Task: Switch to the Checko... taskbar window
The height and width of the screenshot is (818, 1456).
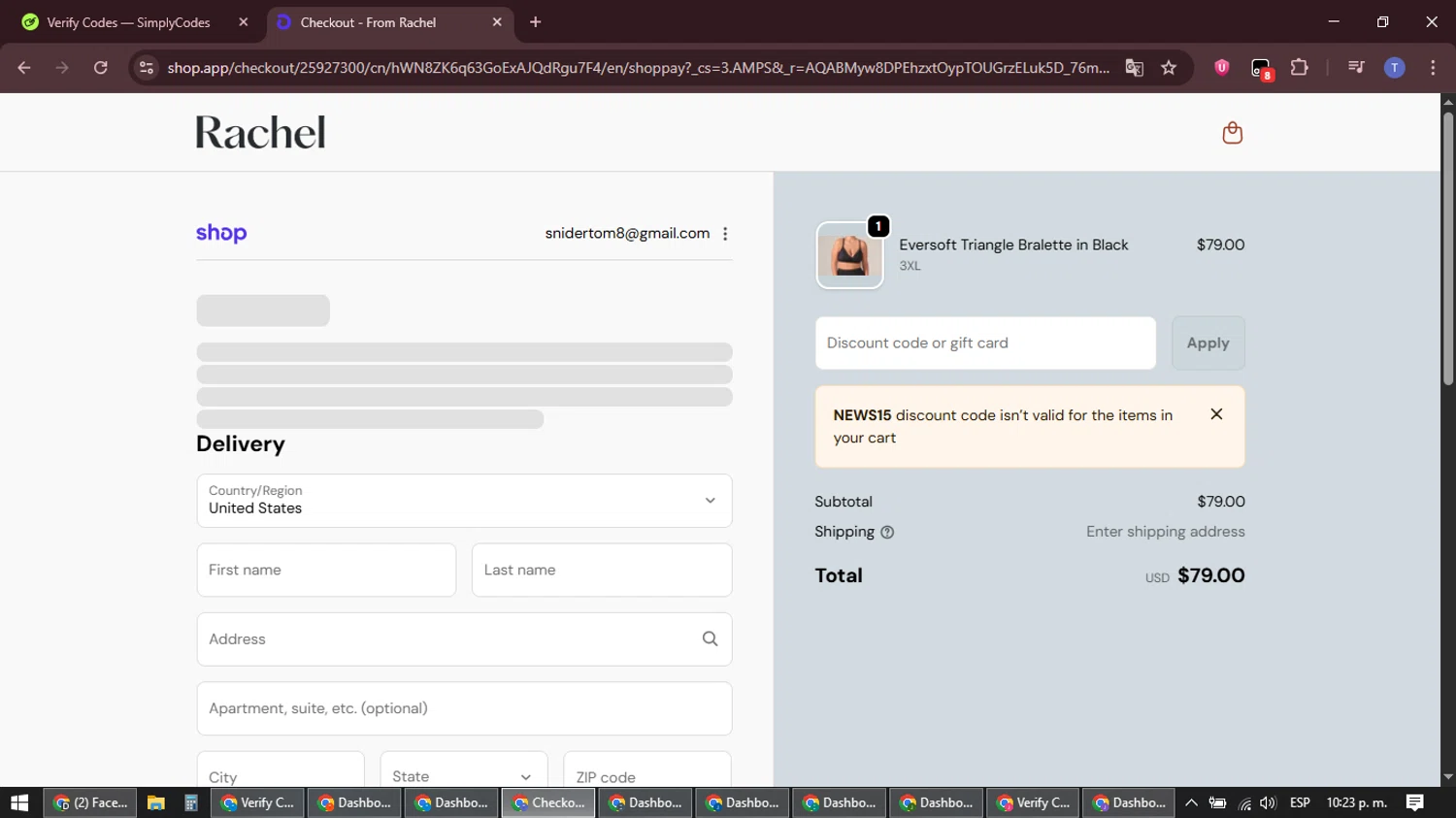Action: click(x=548, y=802)
